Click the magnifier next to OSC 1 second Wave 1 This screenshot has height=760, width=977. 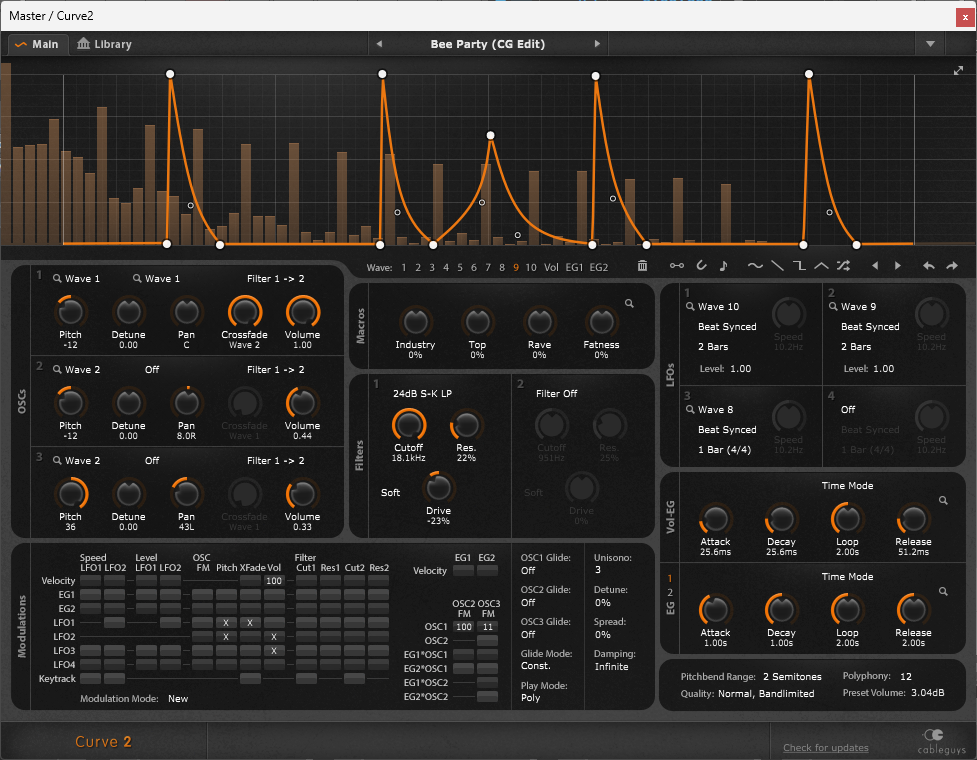(x=137, y=278)
